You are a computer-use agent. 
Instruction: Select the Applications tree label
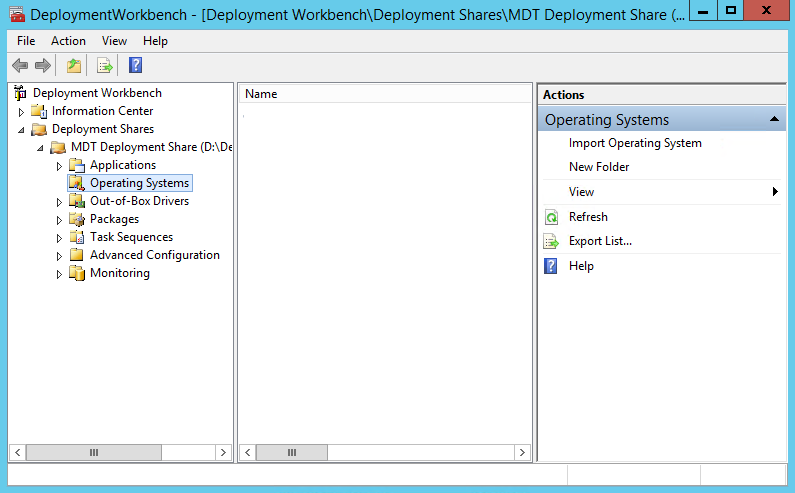click(123, 165)
